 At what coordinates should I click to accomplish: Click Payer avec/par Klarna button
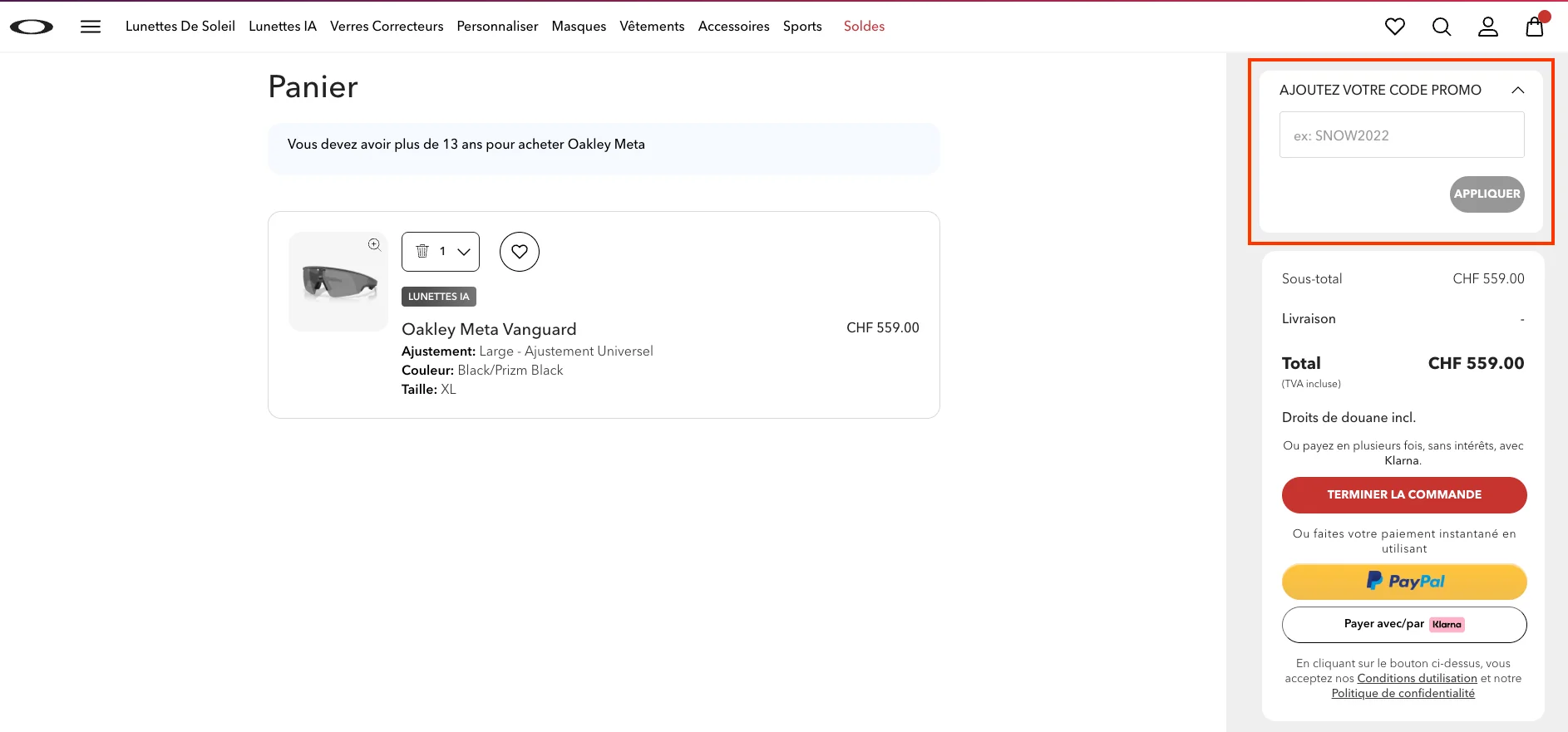1404,625
